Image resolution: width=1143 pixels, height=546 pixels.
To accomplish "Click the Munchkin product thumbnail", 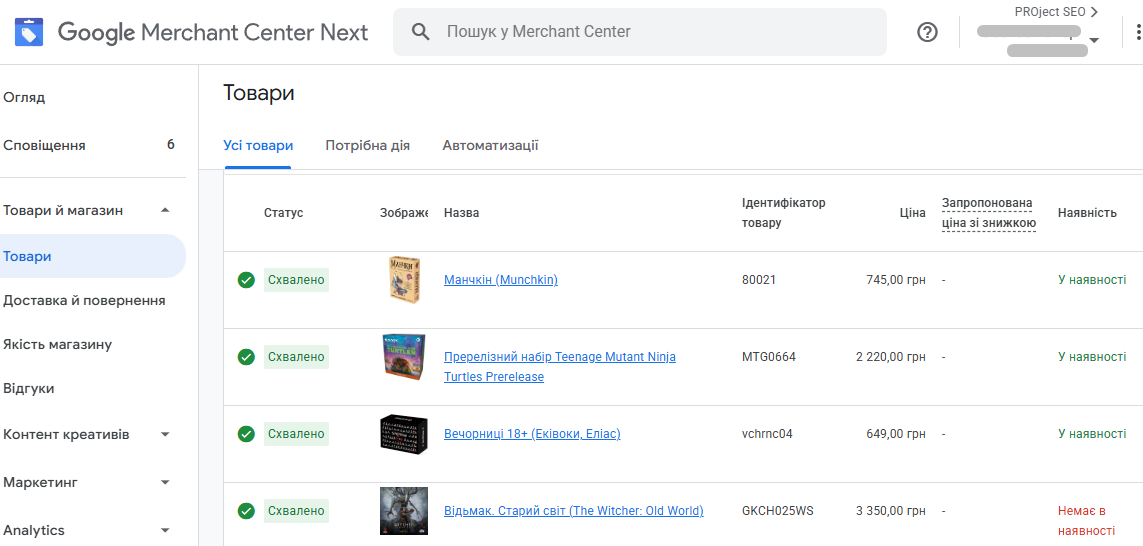I will (x=404, y=280).
